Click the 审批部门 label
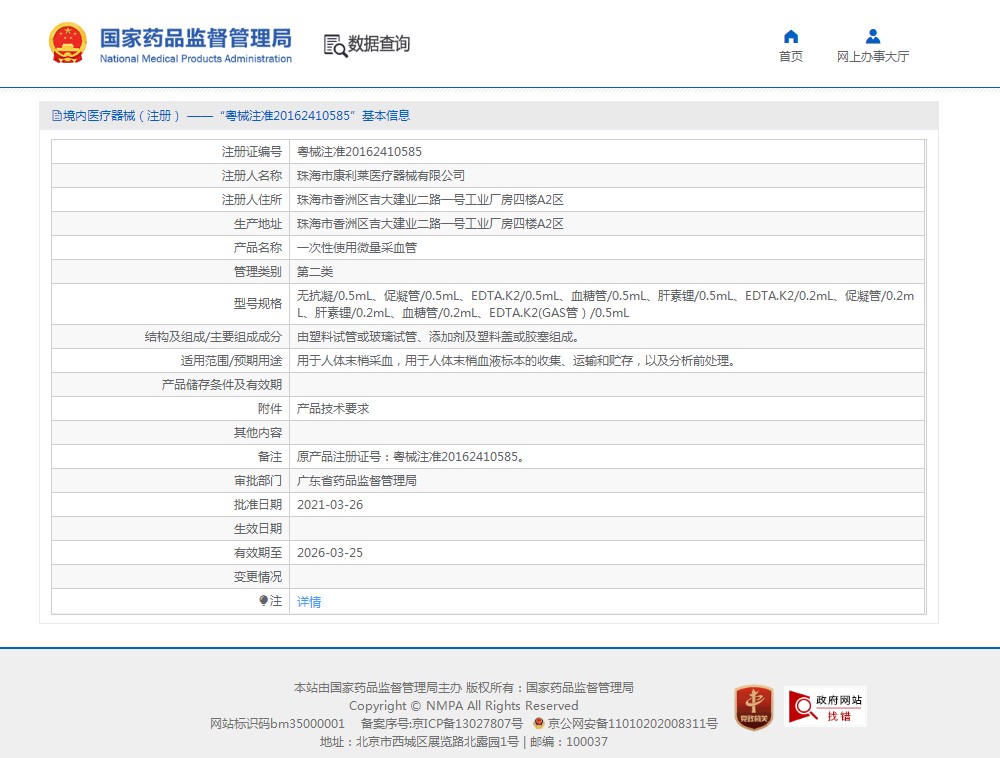 [258, 481]
